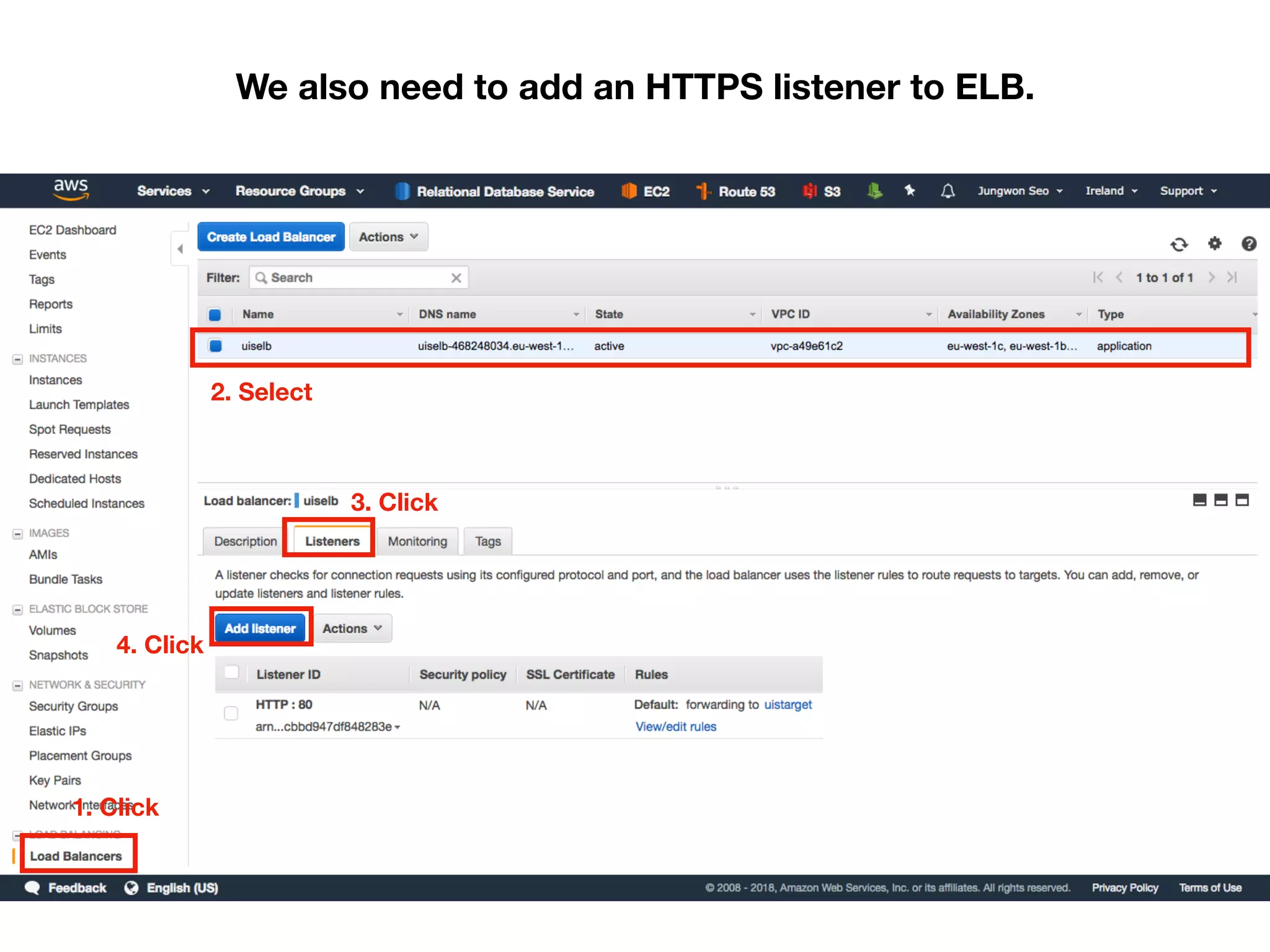The image size is (1270, 952).
Task: Sort by the State column header
Action: (608, 314)
